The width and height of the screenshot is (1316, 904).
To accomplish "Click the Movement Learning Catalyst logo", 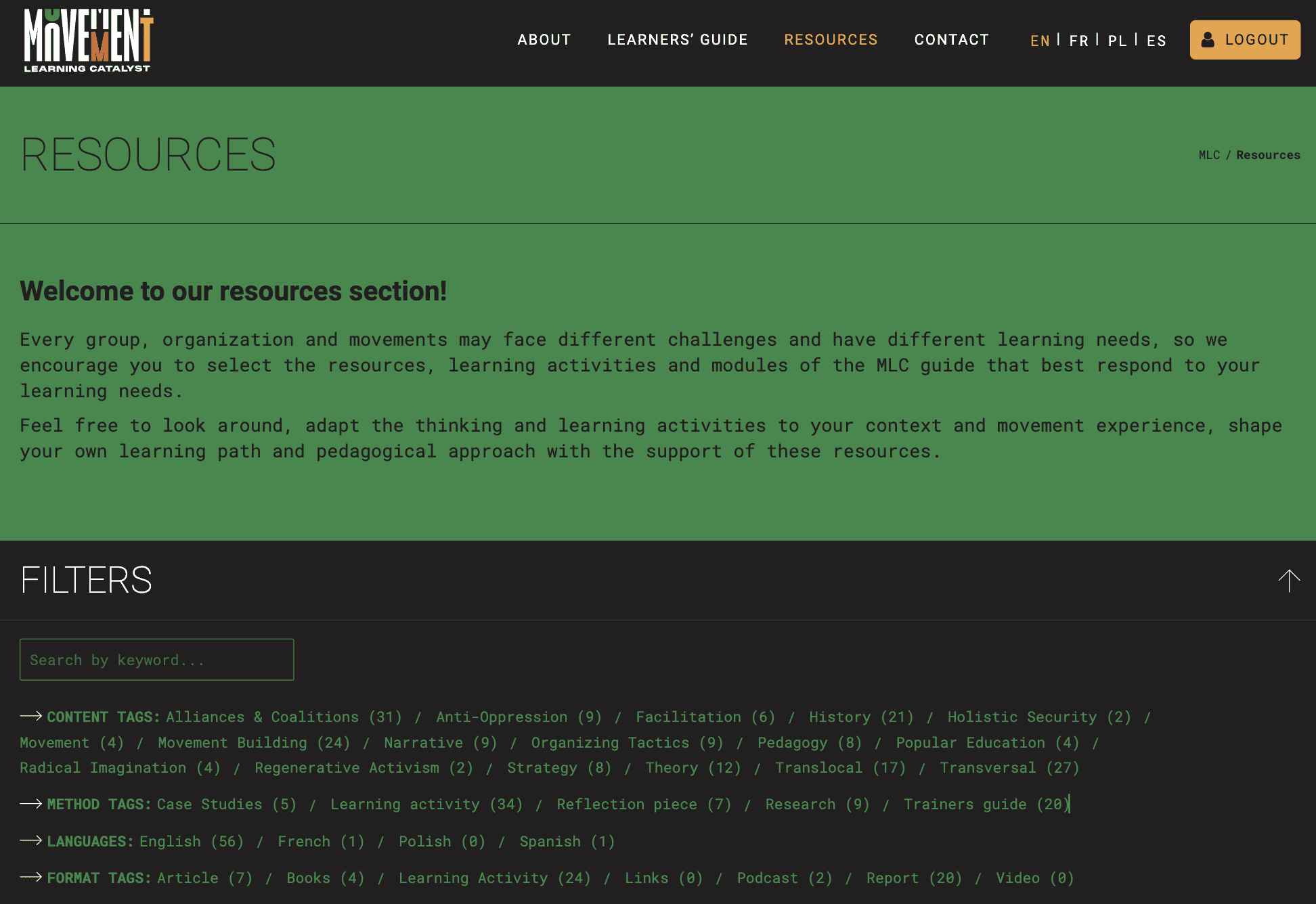I will pos(89,41).
